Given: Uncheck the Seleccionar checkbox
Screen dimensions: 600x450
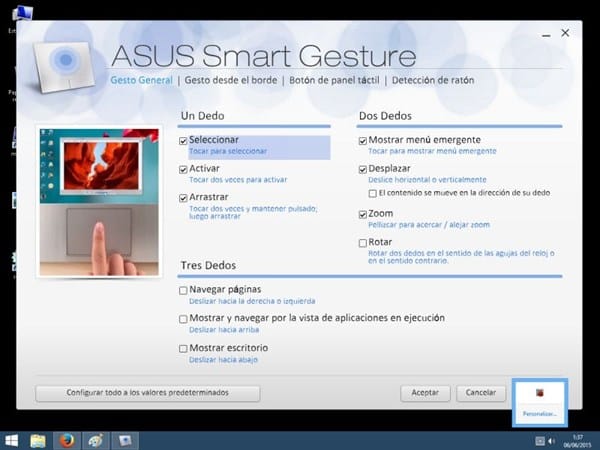Looking at the screenshot, I should click(183, 141).
